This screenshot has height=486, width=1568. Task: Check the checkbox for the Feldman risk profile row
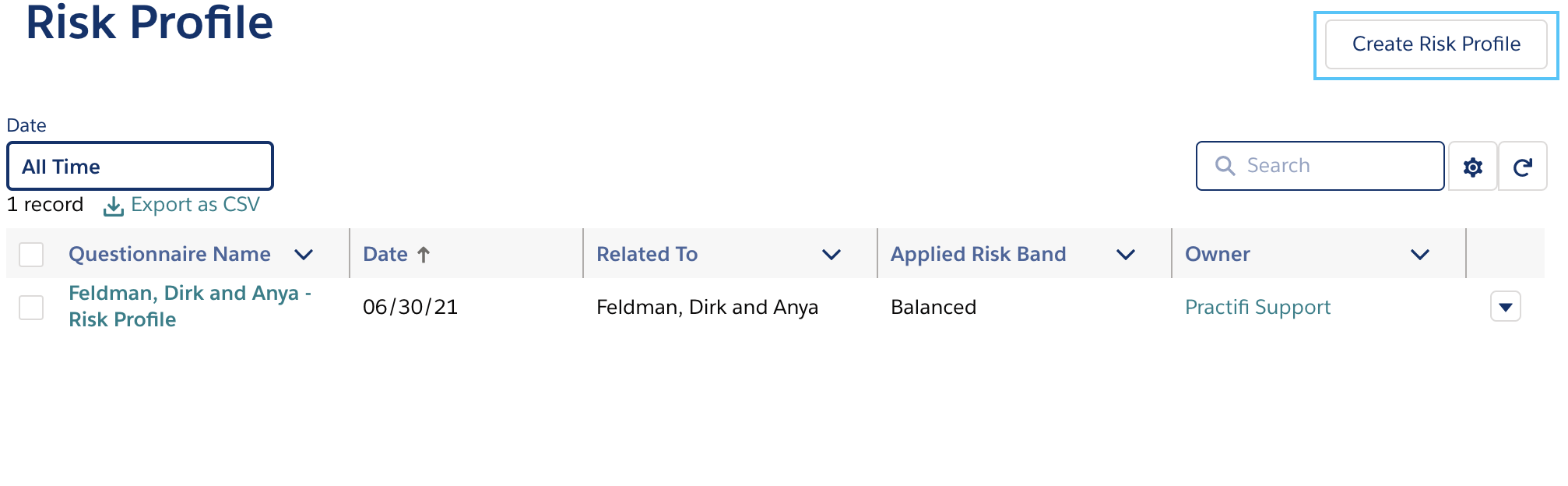coord(31,308)
